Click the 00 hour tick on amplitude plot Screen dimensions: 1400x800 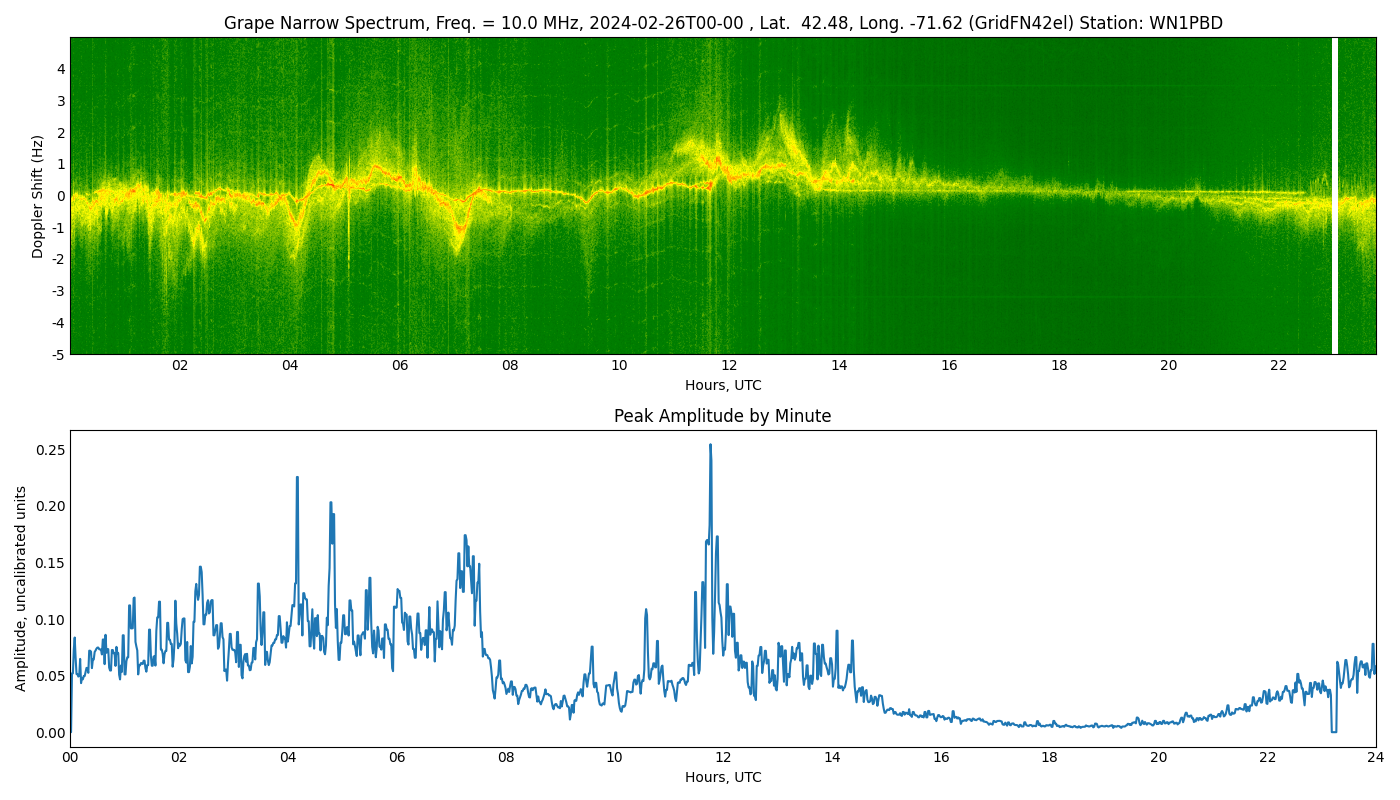[70, 757]
